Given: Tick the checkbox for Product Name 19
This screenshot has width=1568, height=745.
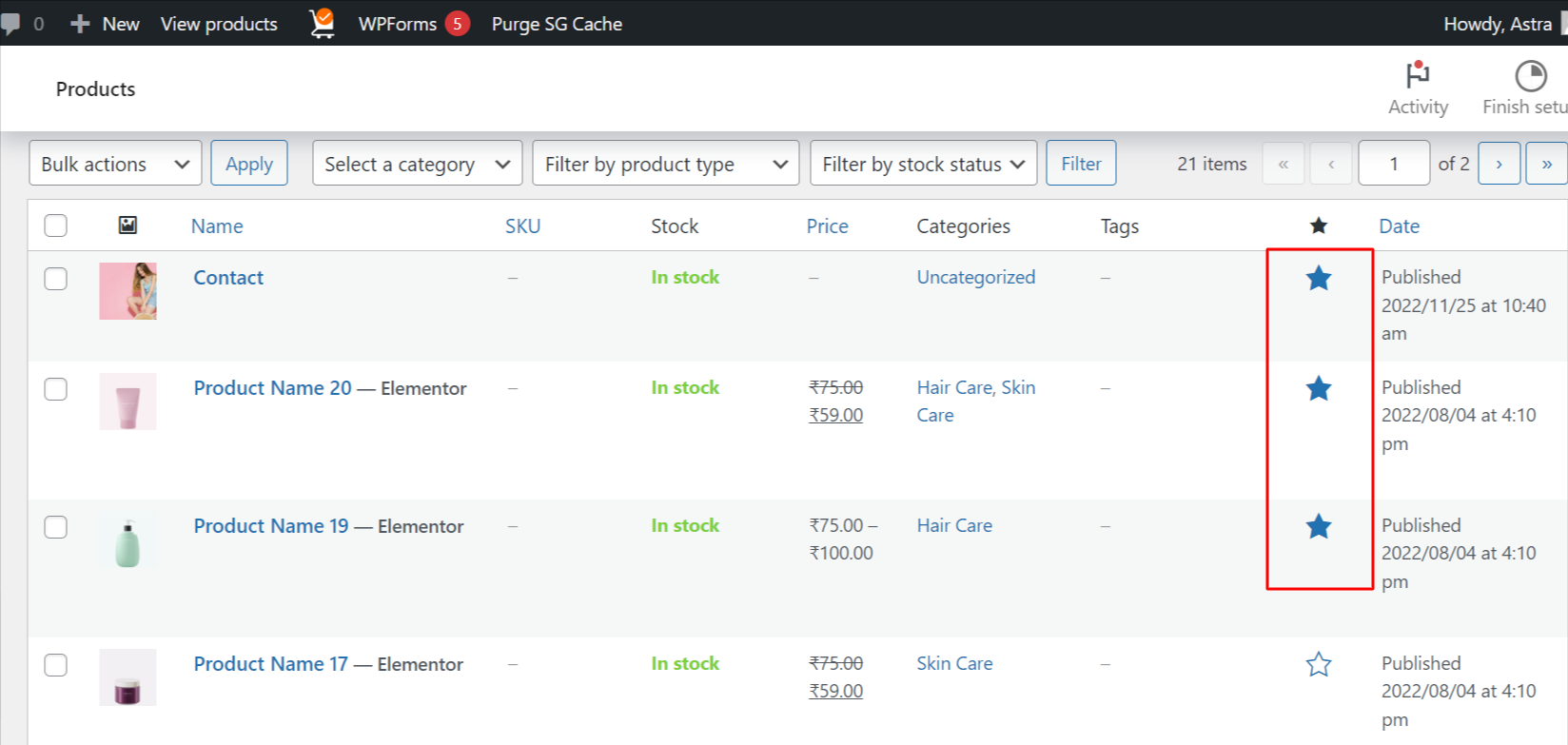Looking at the screenshot, I should click(x=56, y=527).
